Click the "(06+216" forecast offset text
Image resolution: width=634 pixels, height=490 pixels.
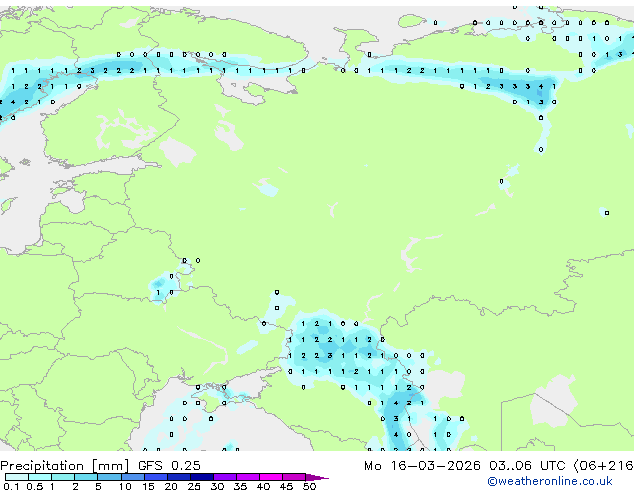coord(603,466)
